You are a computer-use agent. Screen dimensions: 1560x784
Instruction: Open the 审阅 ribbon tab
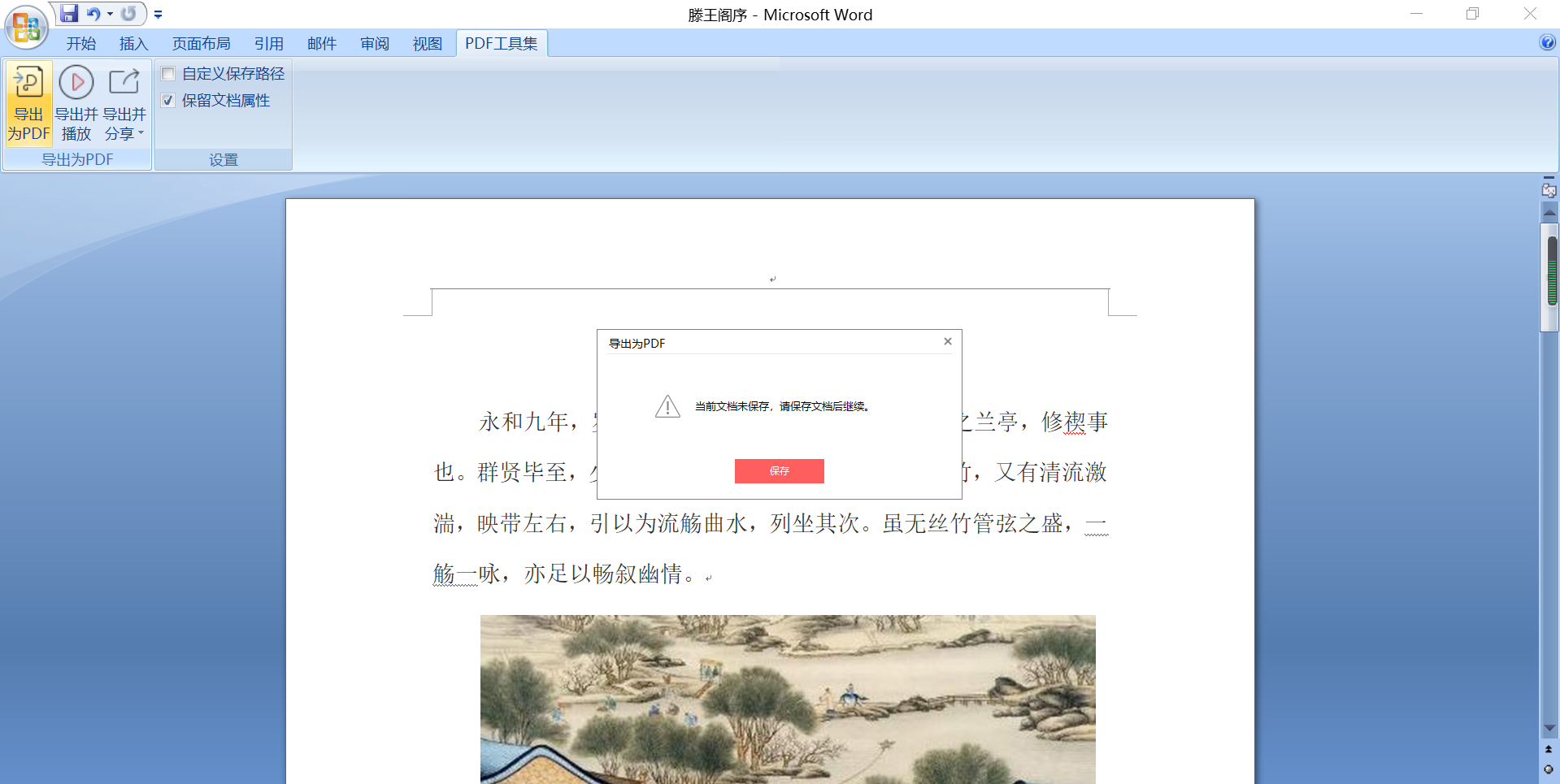[374, 44]
